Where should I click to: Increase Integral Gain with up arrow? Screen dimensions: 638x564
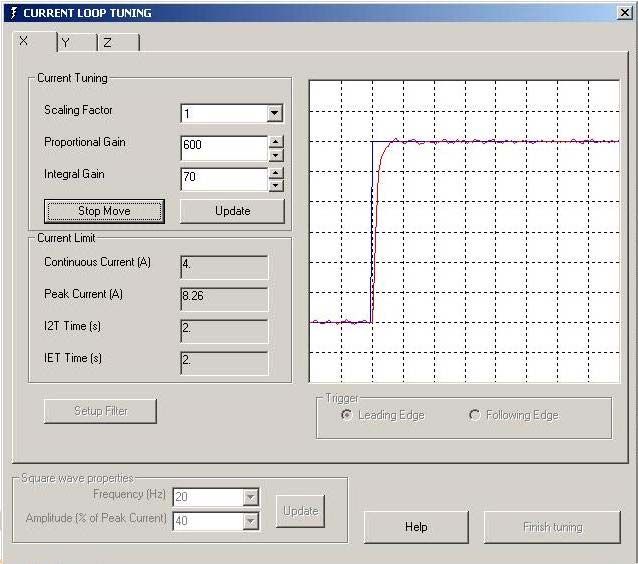pyautogui.click(x=276, y=173)
